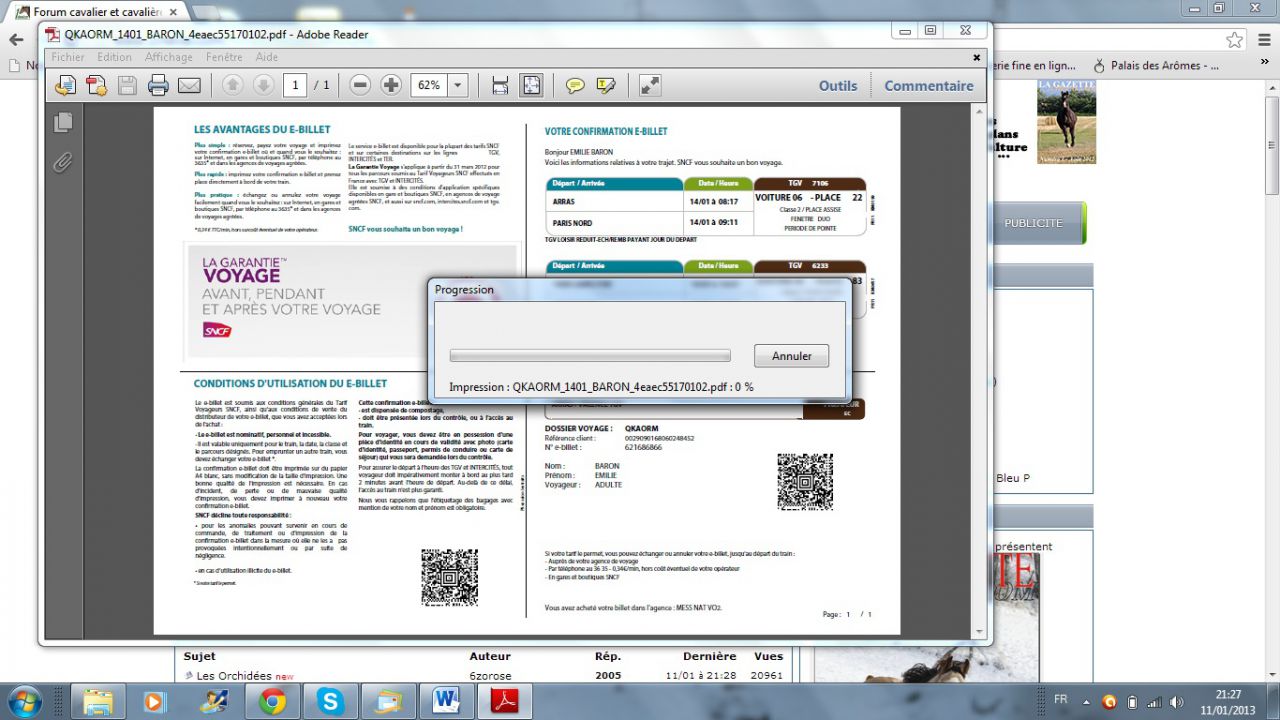Image resolution: width=1280 pixels, height=720 pixels.
Task: Open the Affichage menu
Action: (169, 57)
